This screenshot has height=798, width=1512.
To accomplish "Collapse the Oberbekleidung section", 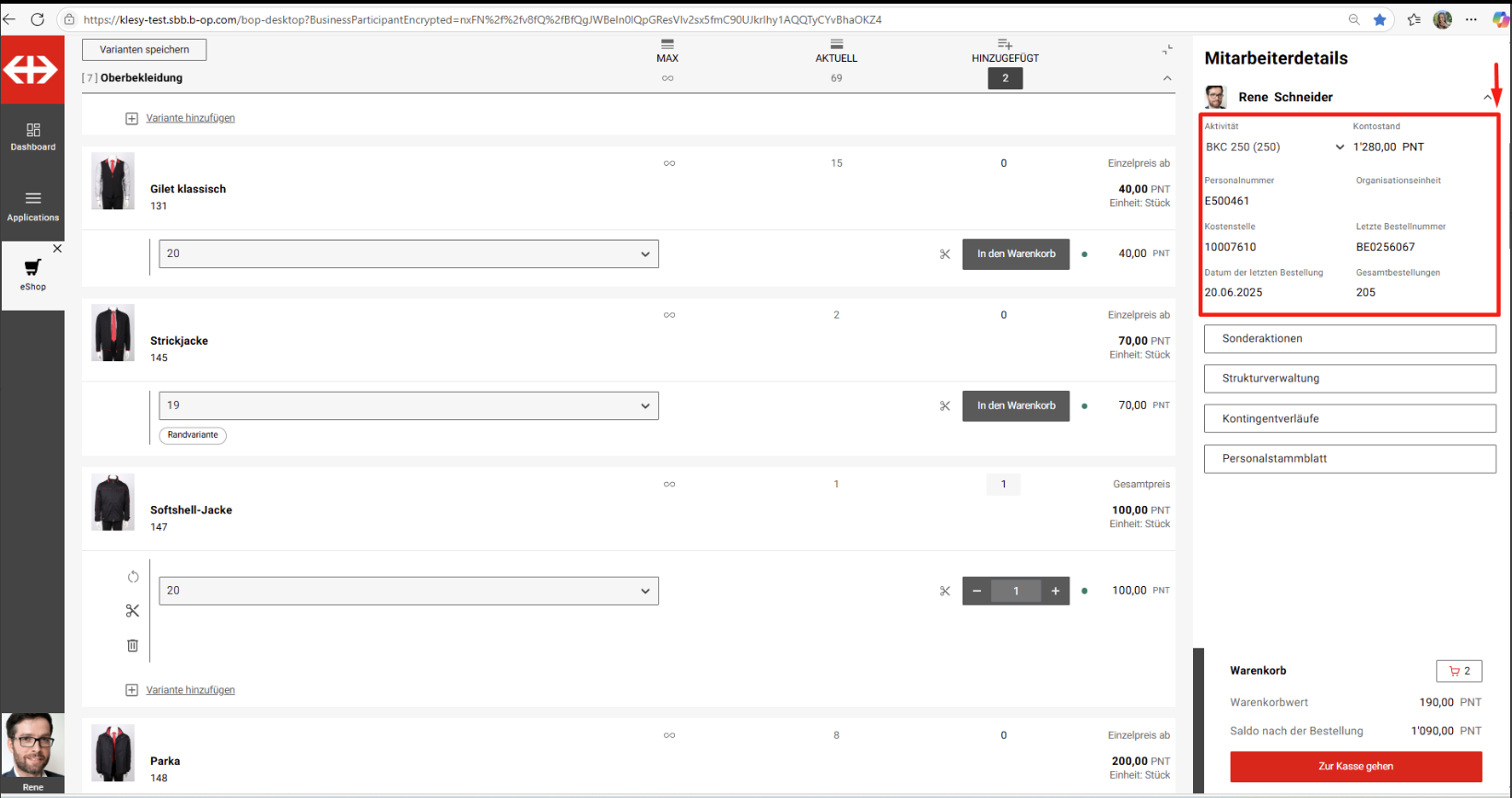I will (1167, 78).
